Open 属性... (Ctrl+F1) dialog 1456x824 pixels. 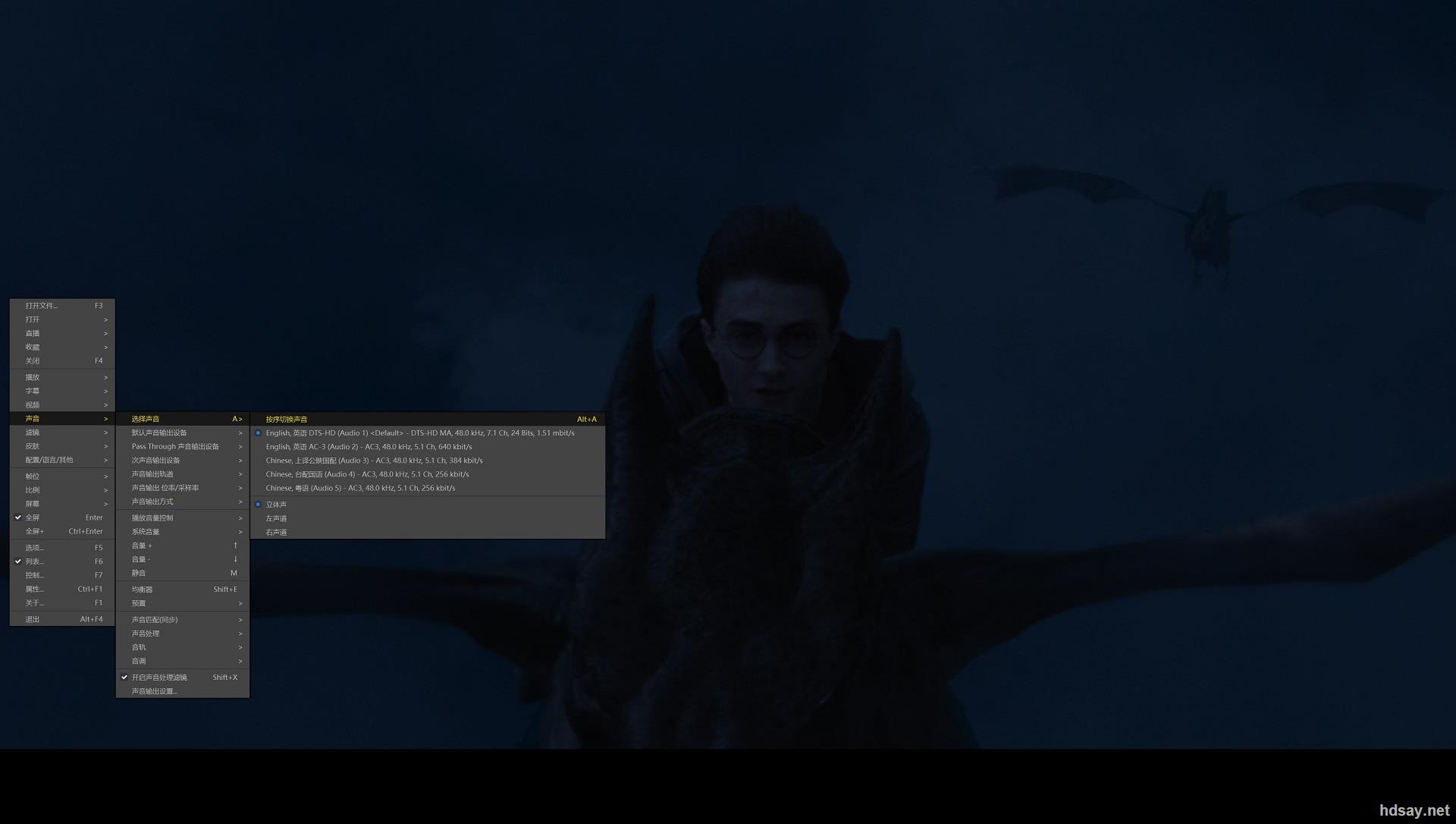(x=62, y=589)
